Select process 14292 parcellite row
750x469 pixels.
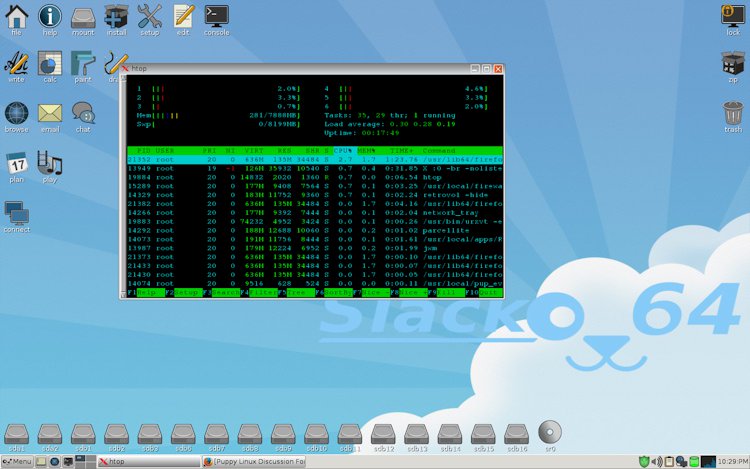(315, 230)
